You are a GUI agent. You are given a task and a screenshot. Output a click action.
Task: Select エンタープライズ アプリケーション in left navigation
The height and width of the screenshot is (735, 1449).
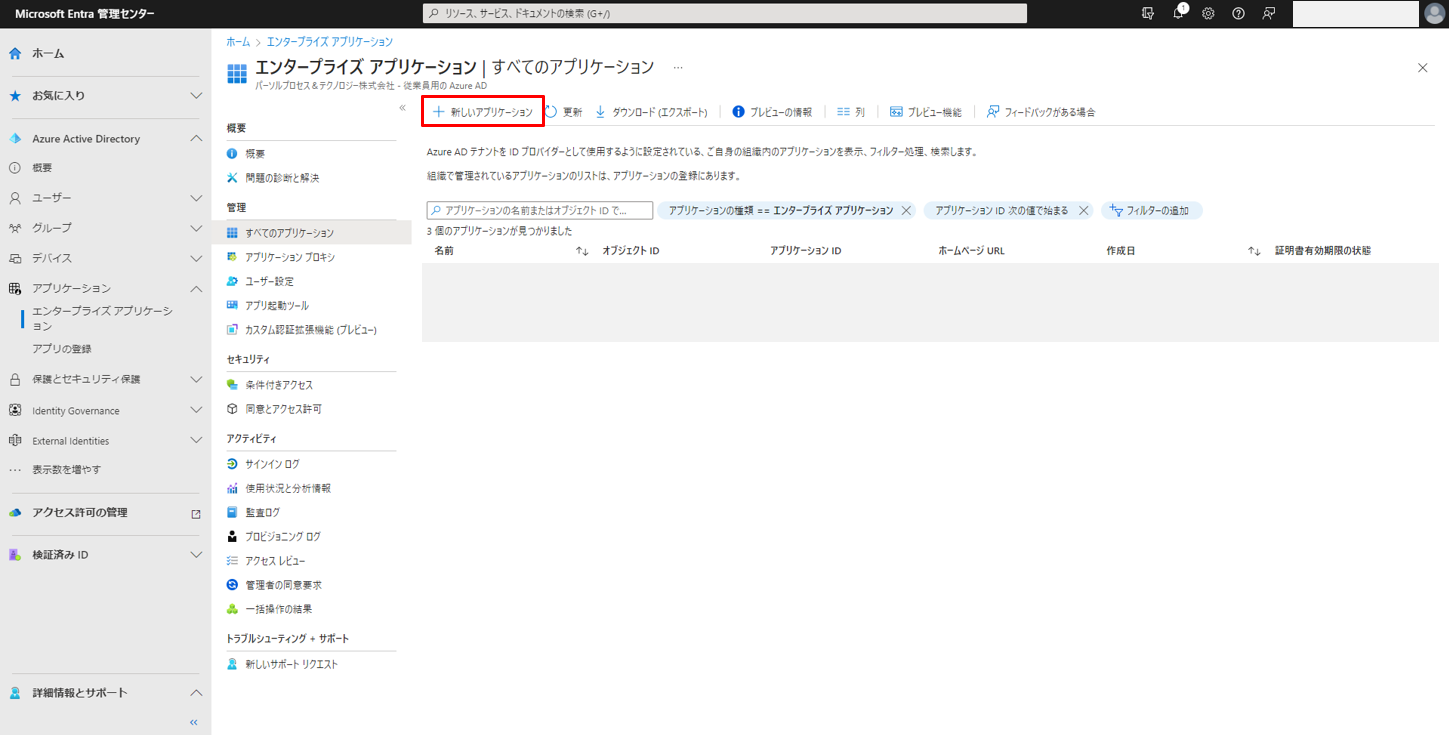pos(102,318)
